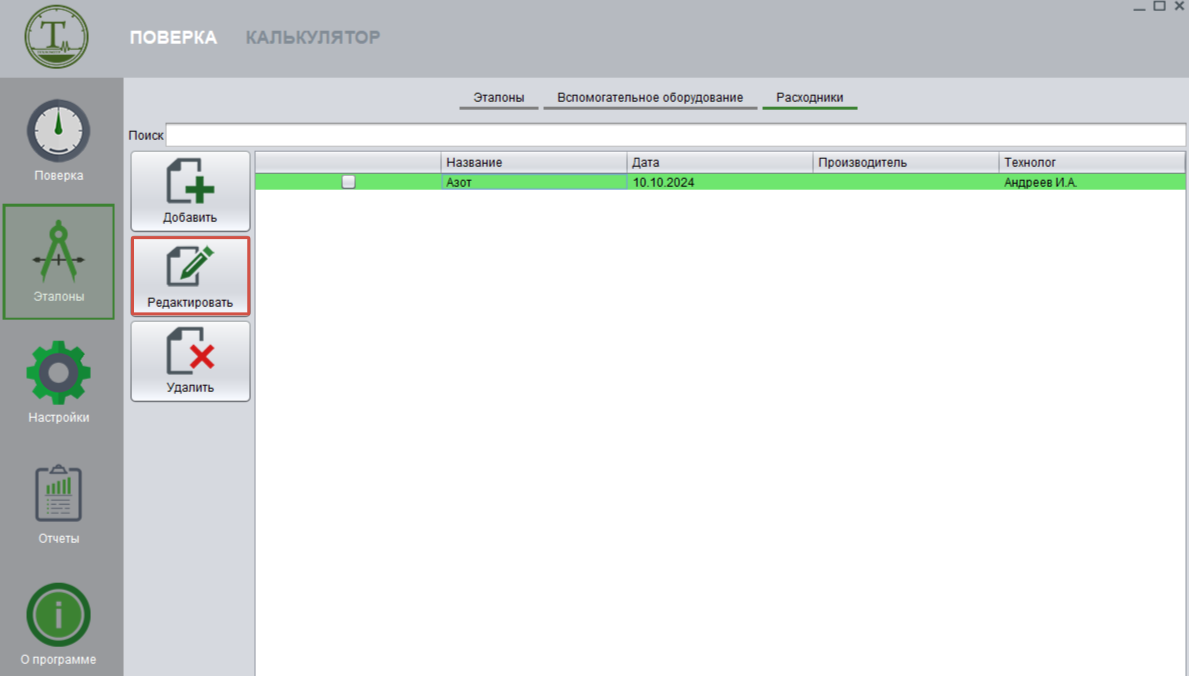Open the Поверка gauge icon in sidebar
This screenshot has height=676, width=1189.
58,133
